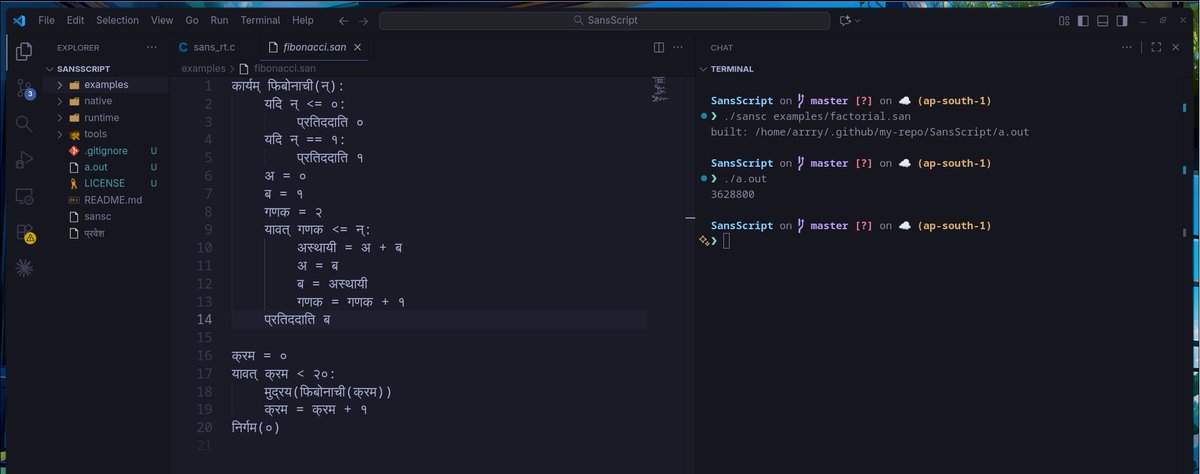The height and width of the screenshot is (474, 1200).
Task: Open the Run and Debug view
Action: click(x=24, y=160)
